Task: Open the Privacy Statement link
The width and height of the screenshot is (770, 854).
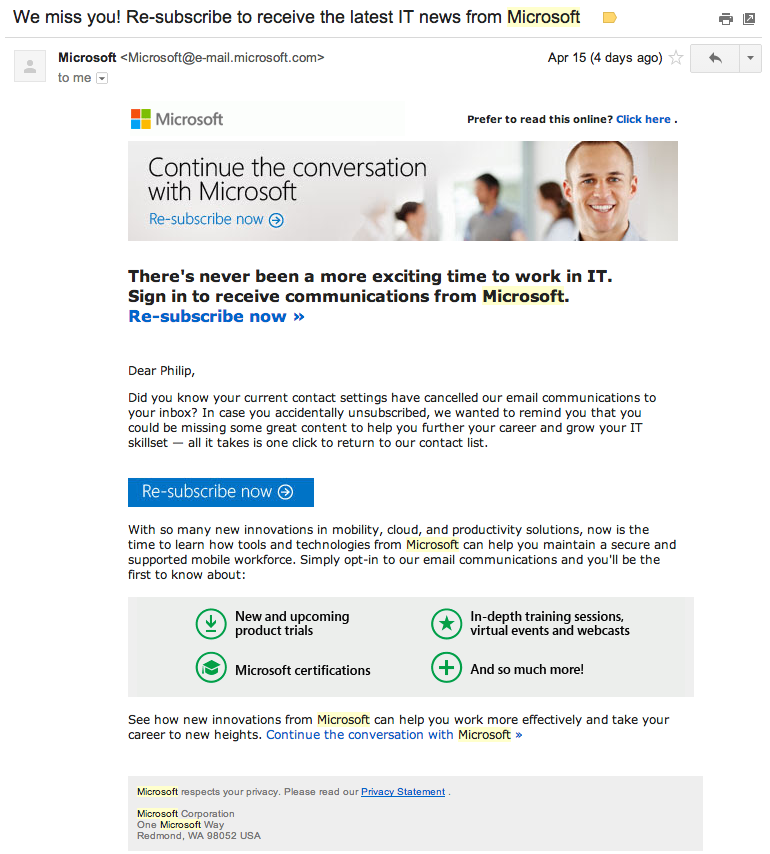Action: click(403, 792)
